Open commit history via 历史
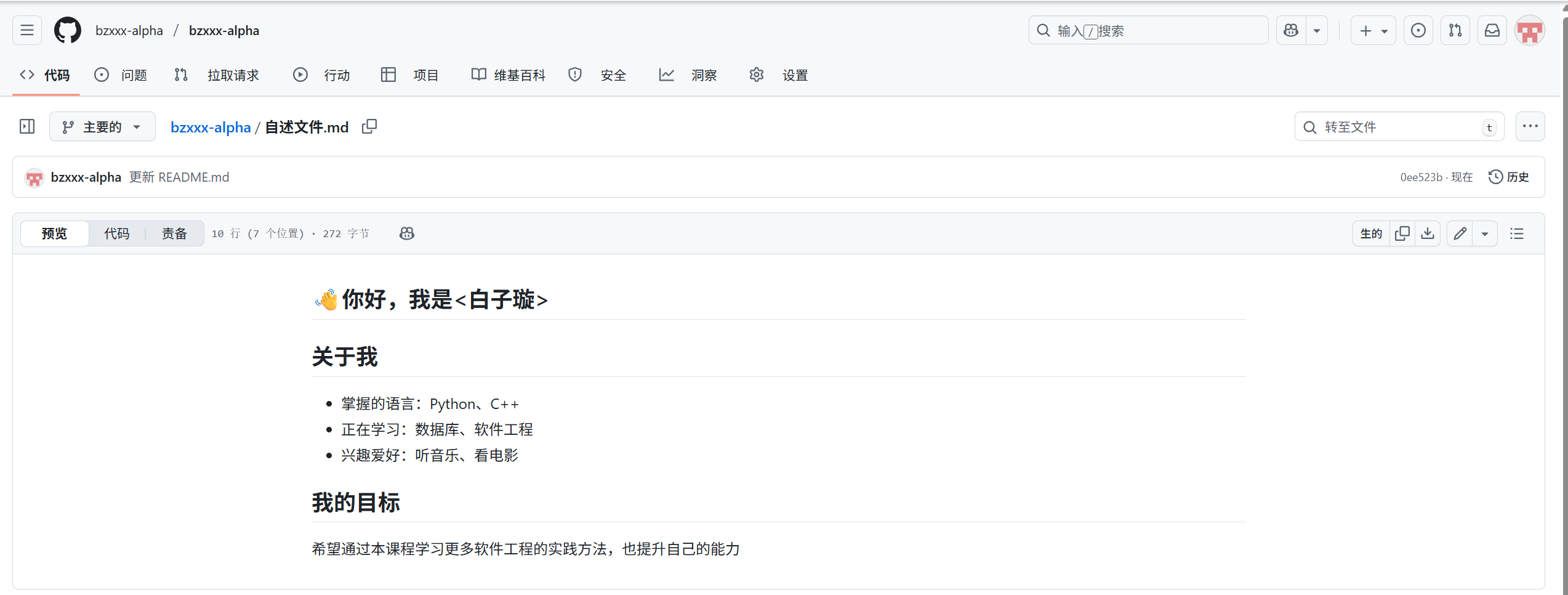The image size is (1568, 595). pyautogui.click(x=1509, y=177)
